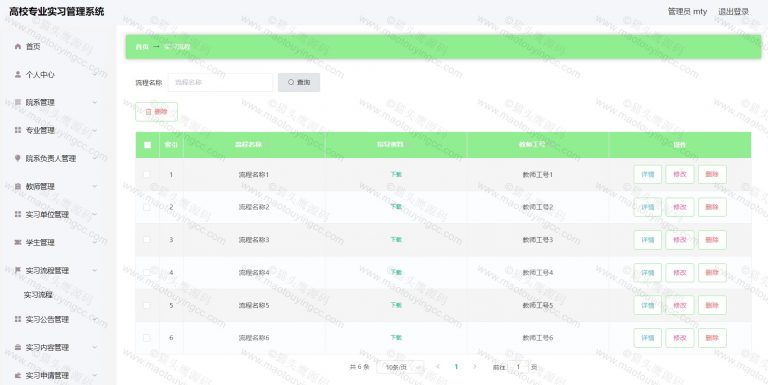
Task: Check the checkbox for row 6
Action: tap(146, 338)
